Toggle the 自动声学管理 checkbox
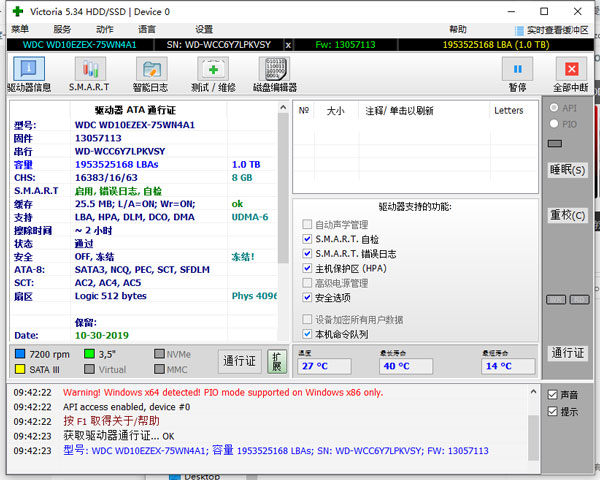 307,224
